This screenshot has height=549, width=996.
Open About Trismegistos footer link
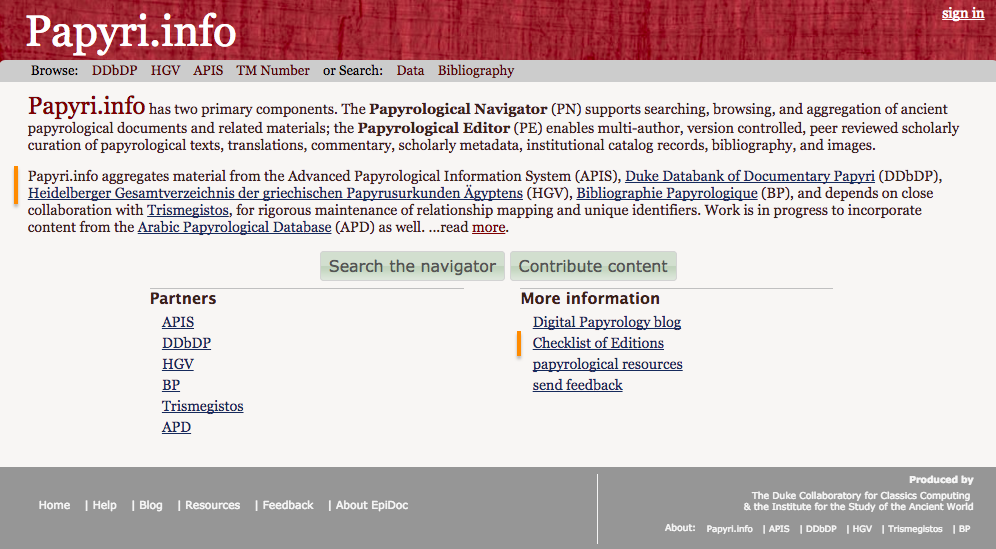[915, 529]
